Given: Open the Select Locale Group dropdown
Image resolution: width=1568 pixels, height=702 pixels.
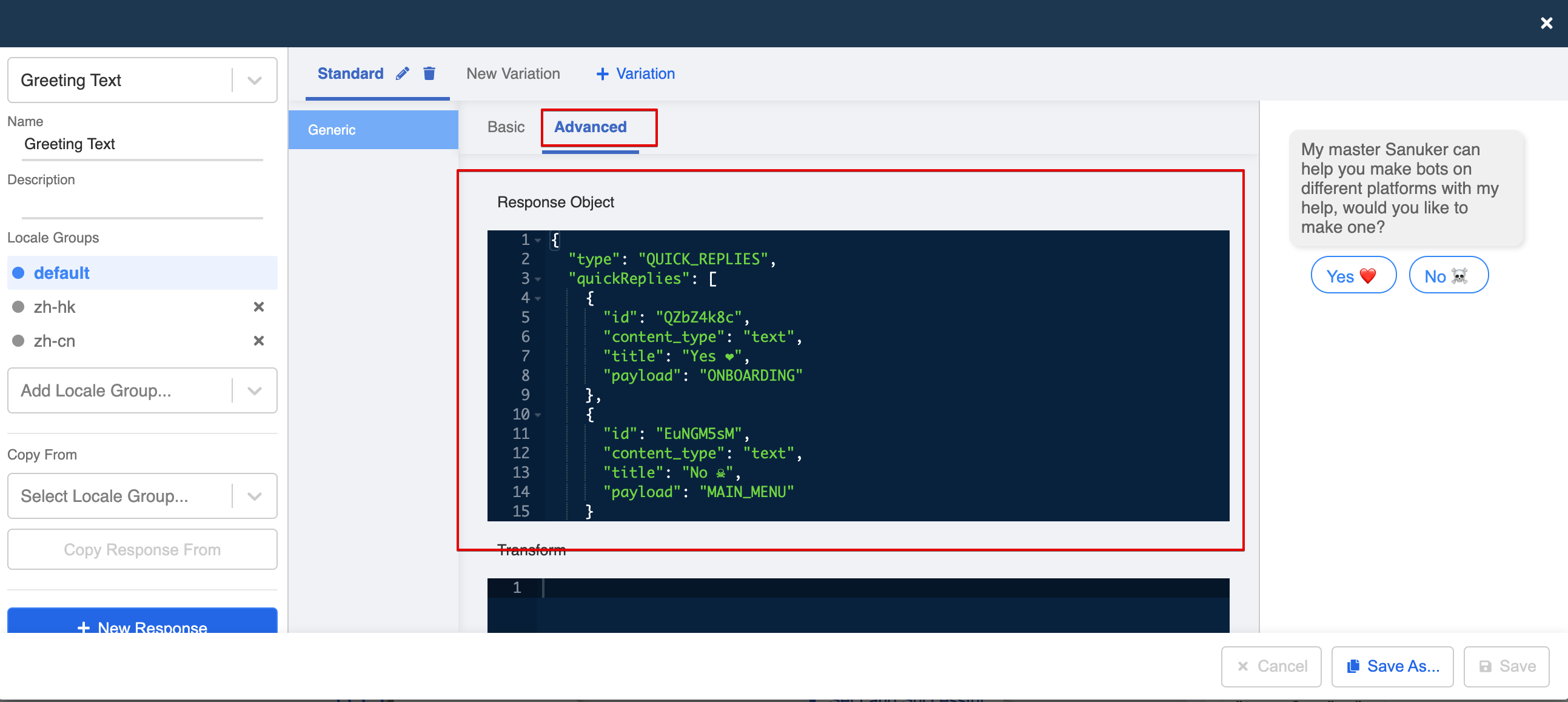Looking at the screenshot, I should (142, 496).
